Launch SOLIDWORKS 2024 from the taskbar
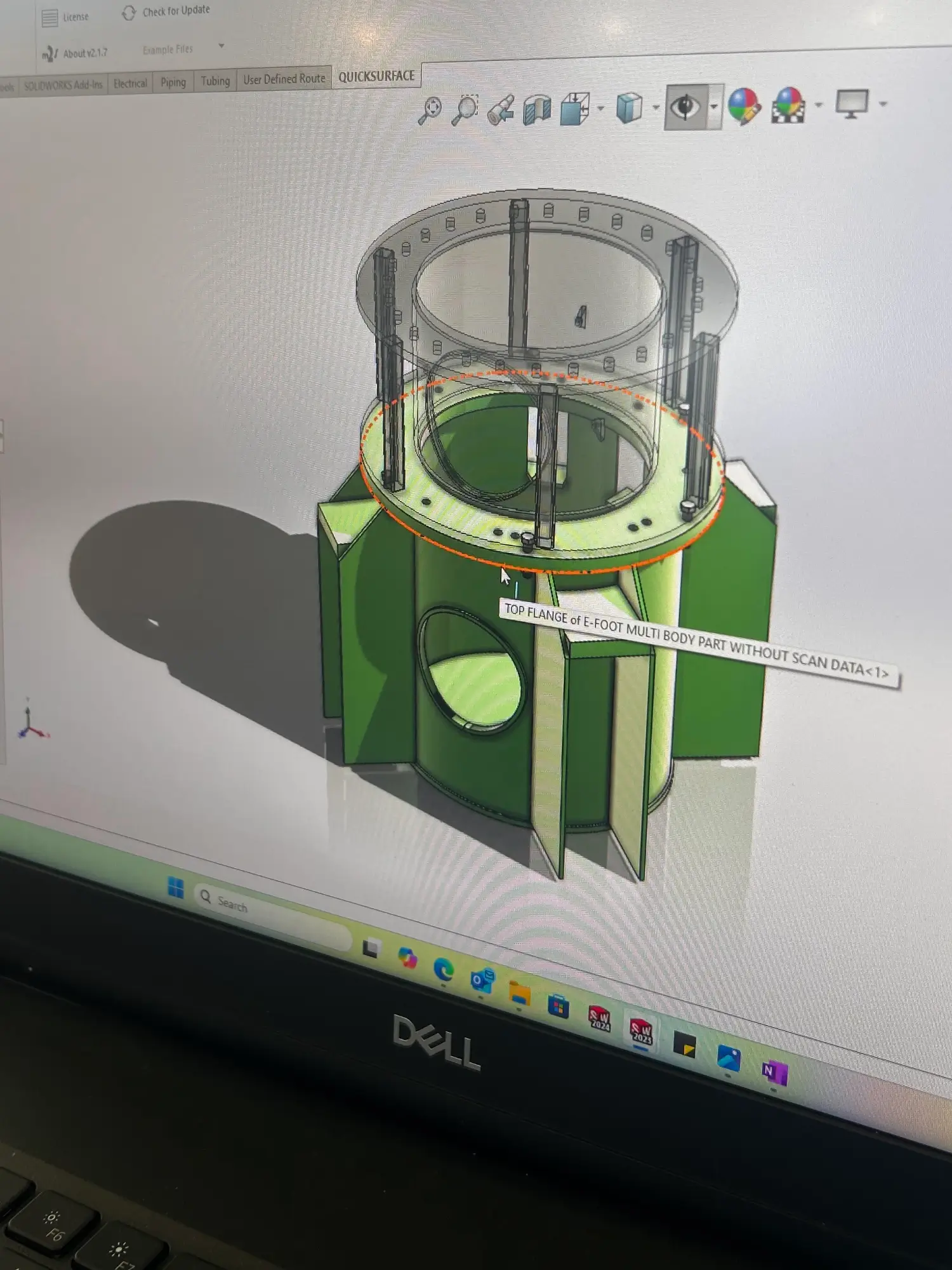The height and width of the screenshot is (1270, 952). point(599,1020)
